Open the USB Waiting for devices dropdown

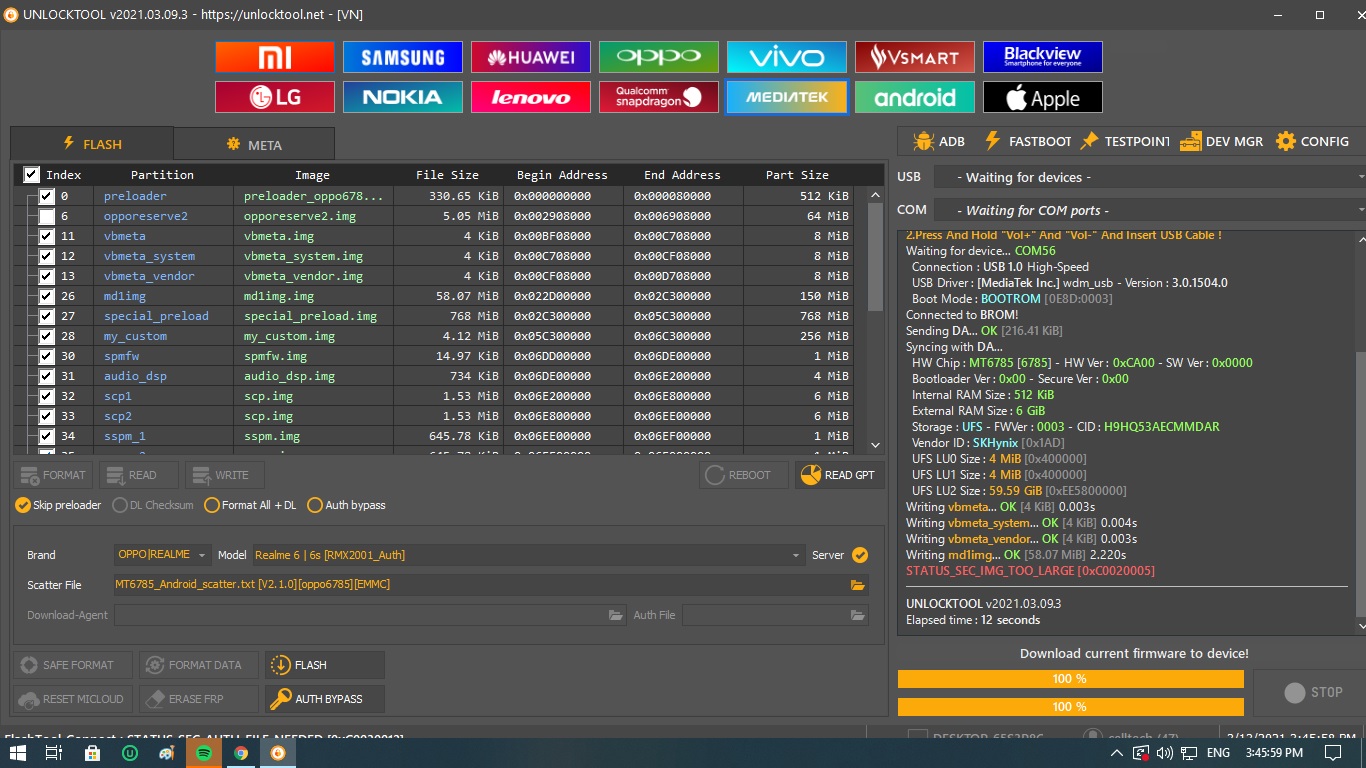(x=1150, y=177)
